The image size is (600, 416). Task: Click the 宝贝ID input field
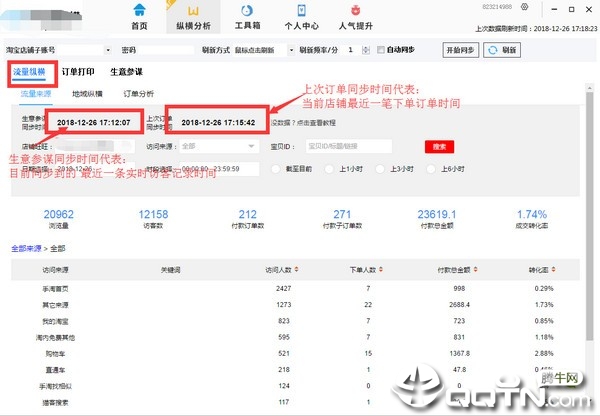[349, 146]
